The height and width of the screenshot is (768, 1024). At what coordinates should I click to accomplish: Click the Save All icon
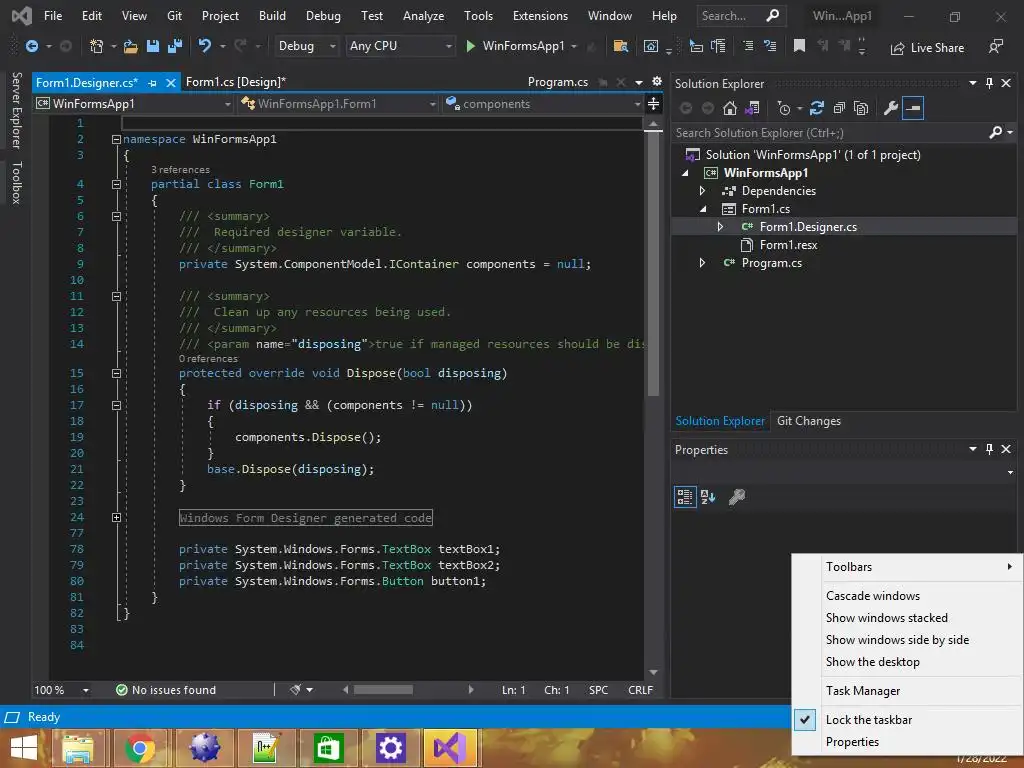tap(175, 46)
